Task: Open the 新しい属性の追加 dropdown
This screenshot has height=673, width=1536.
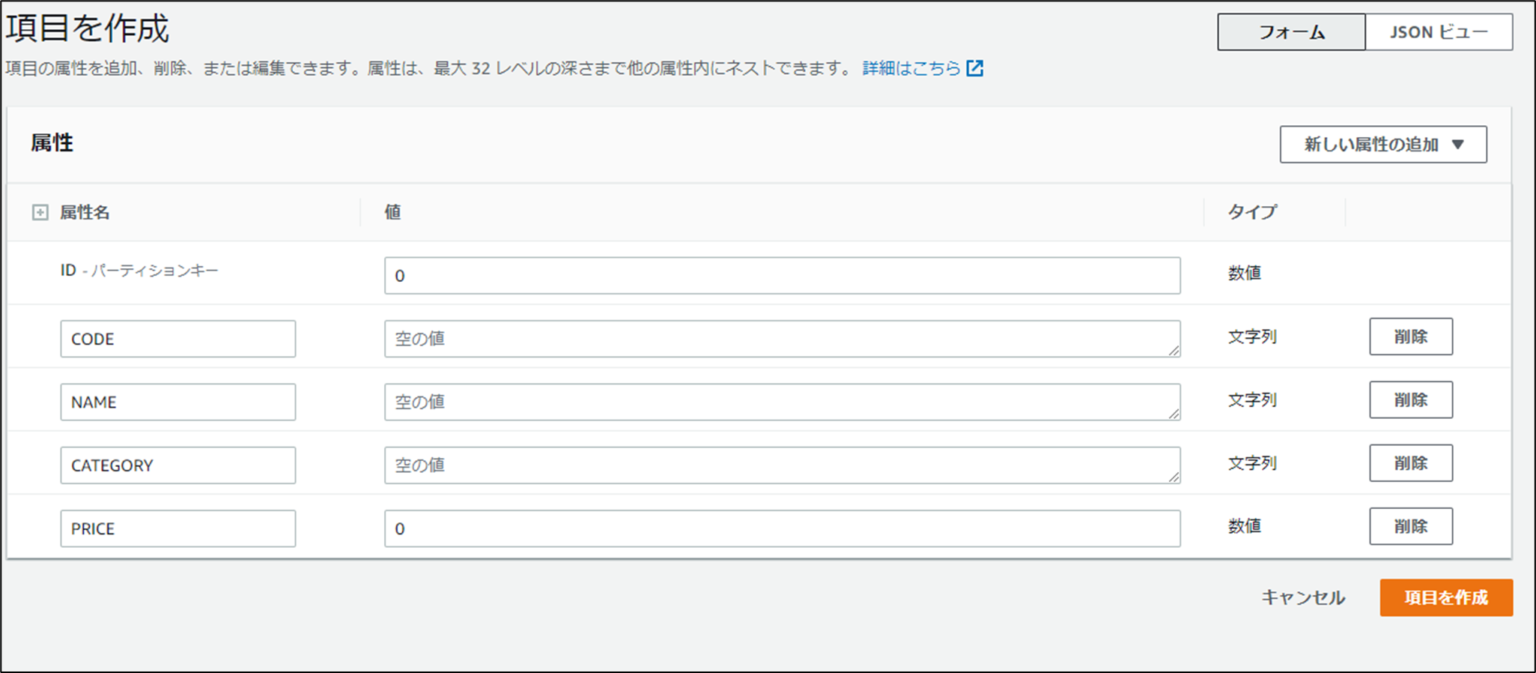Action: pos(1383,144)
